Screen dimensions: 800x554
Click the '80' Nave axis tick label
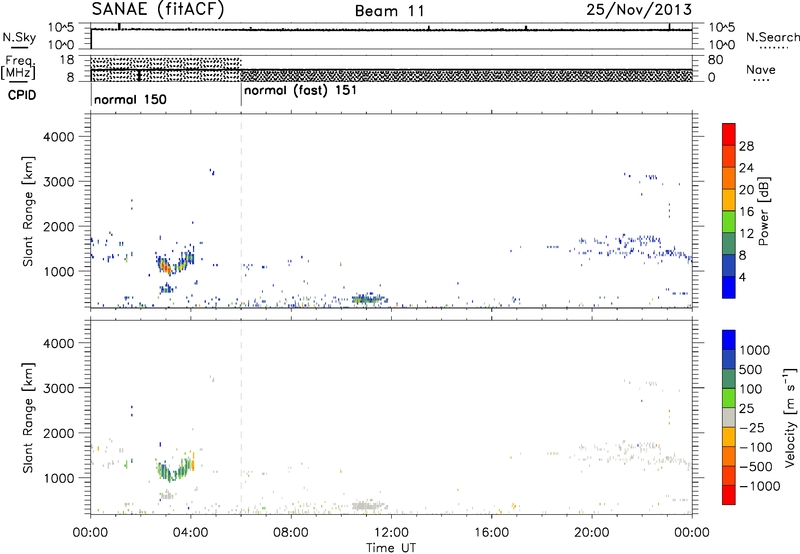click(x=715, y=60)
